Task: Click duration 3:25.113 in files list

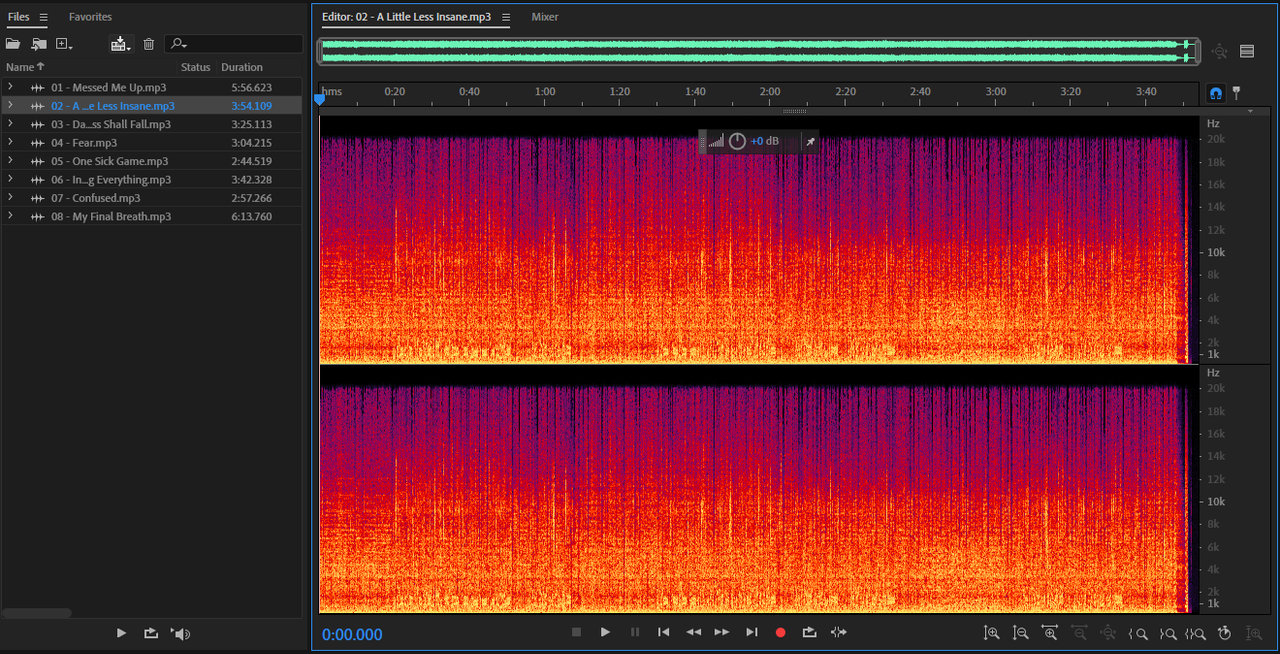Action: [x=251, y=124]
